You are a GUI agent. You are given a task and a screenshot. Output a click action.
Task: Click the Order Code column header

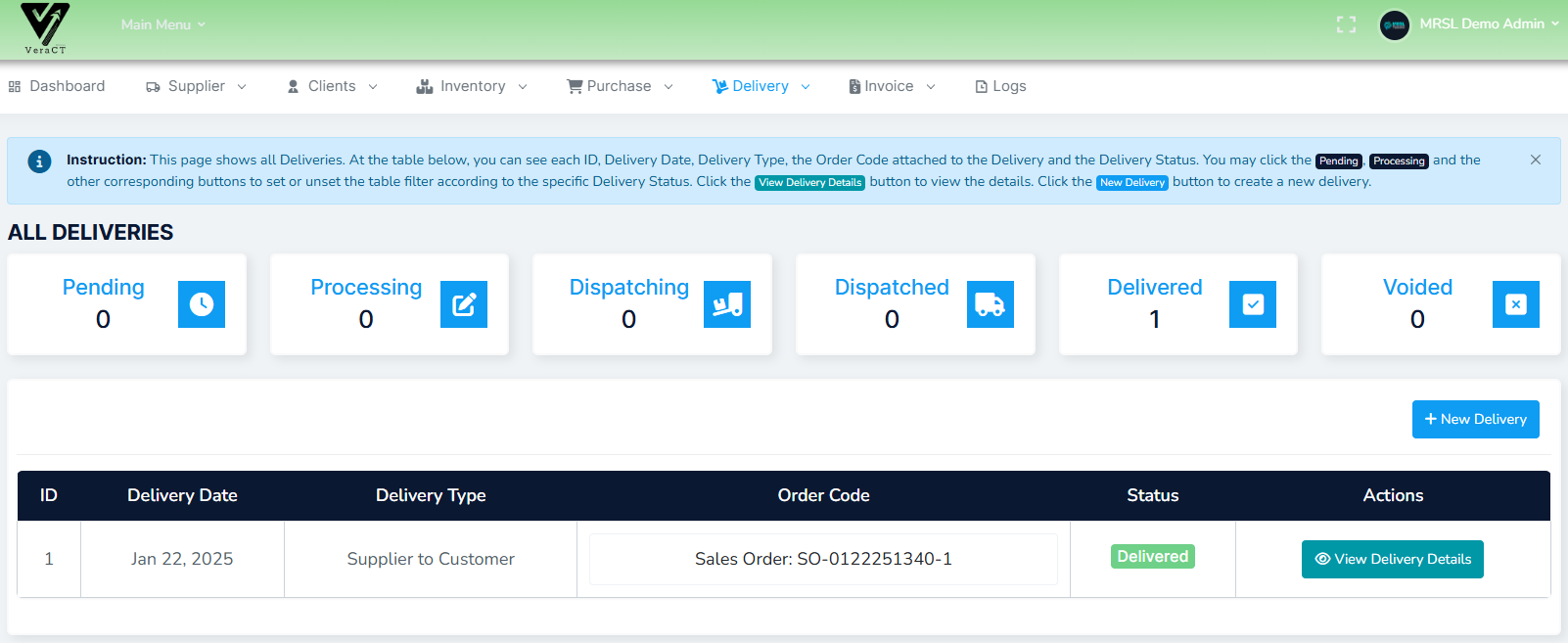coord(823,495)
